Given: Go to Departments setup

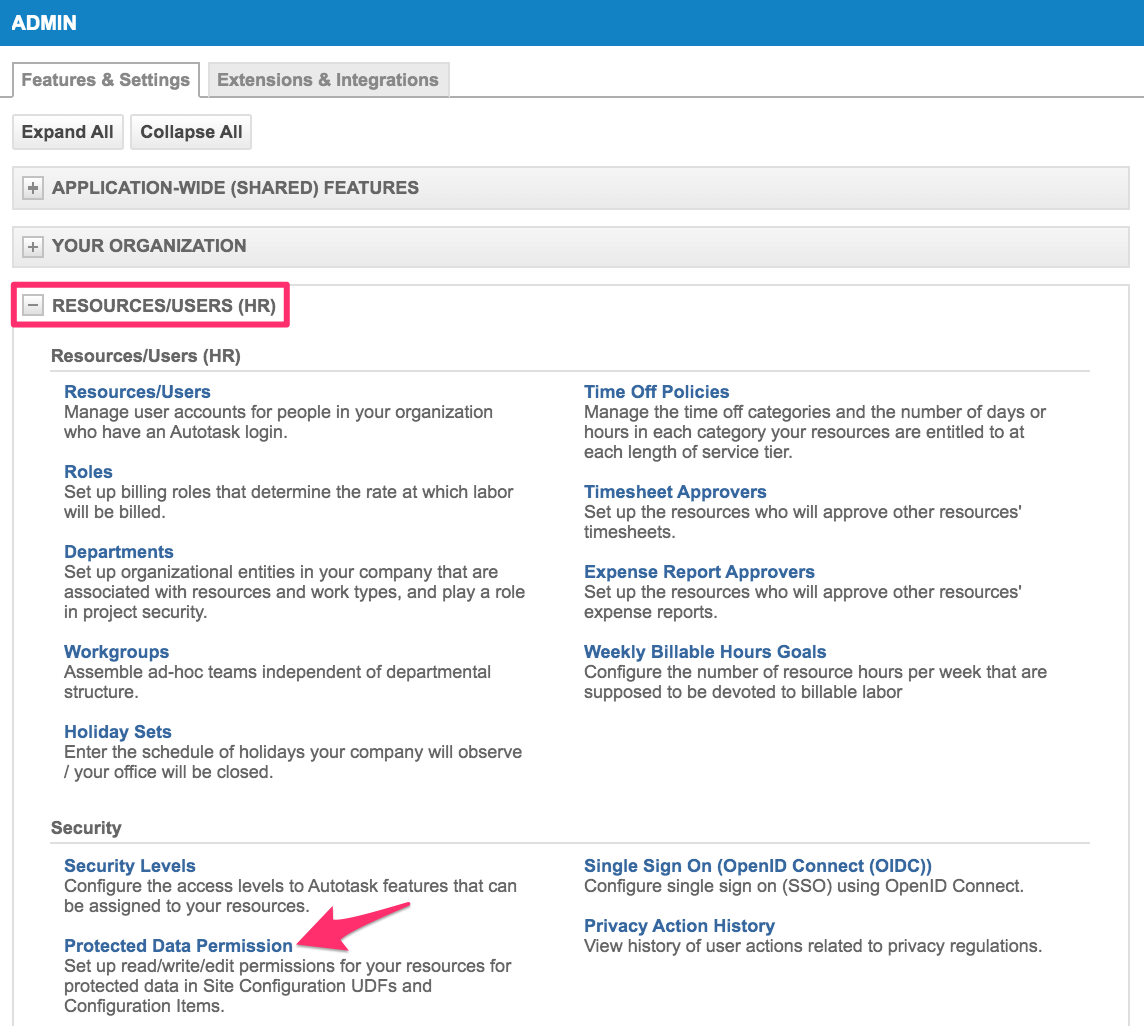Looking at the screenshot, I should click(118, 552).
